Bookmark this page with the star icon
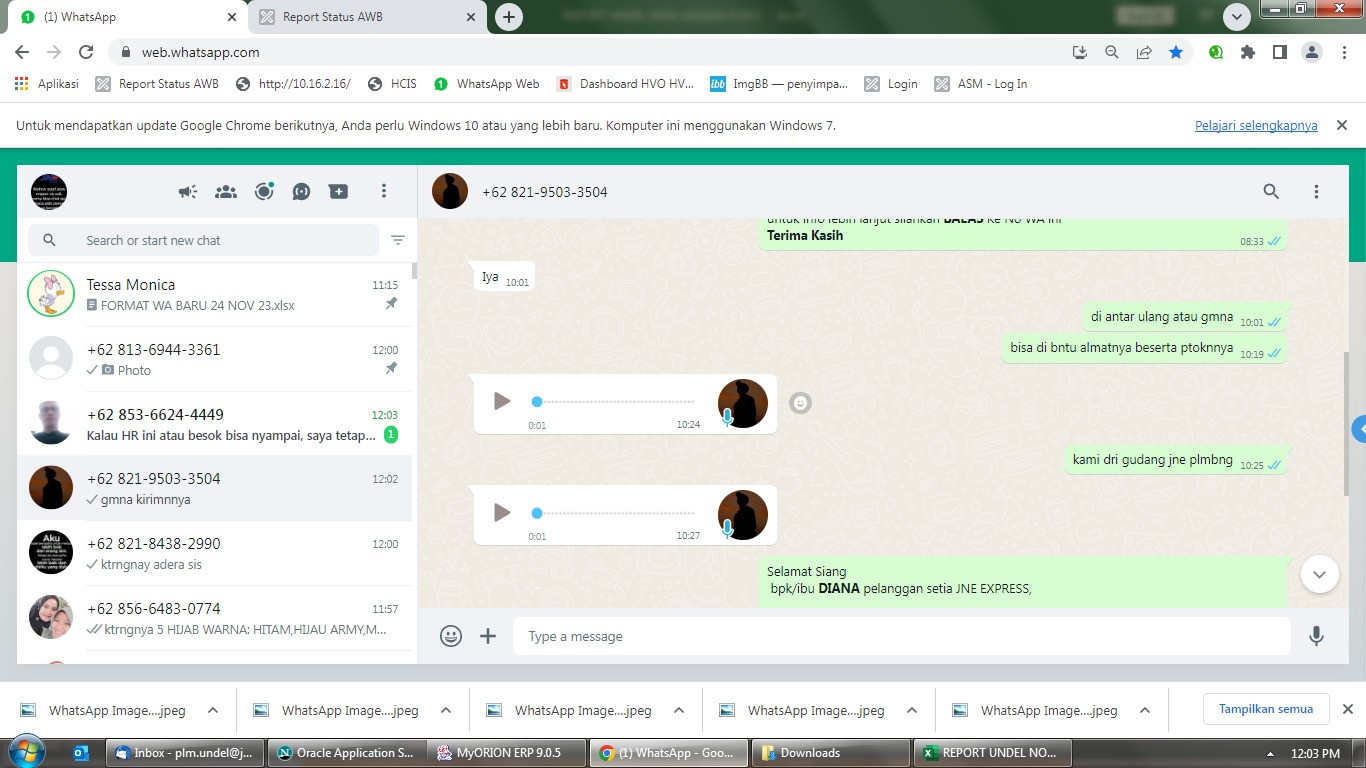The height and width of the screenshot is (768, 1366). 1176,52
